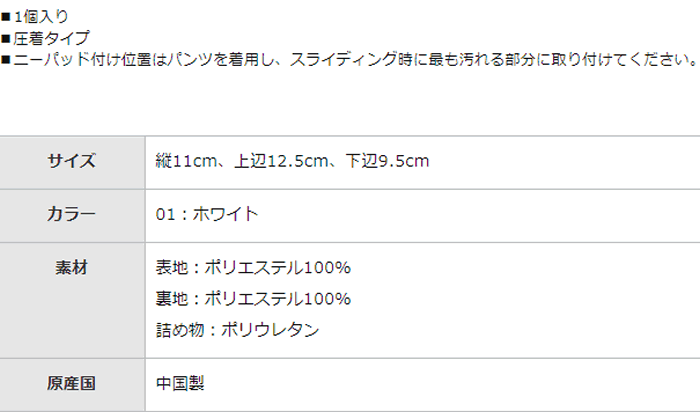Select the 素材 header cell

(x=71, y=268)
